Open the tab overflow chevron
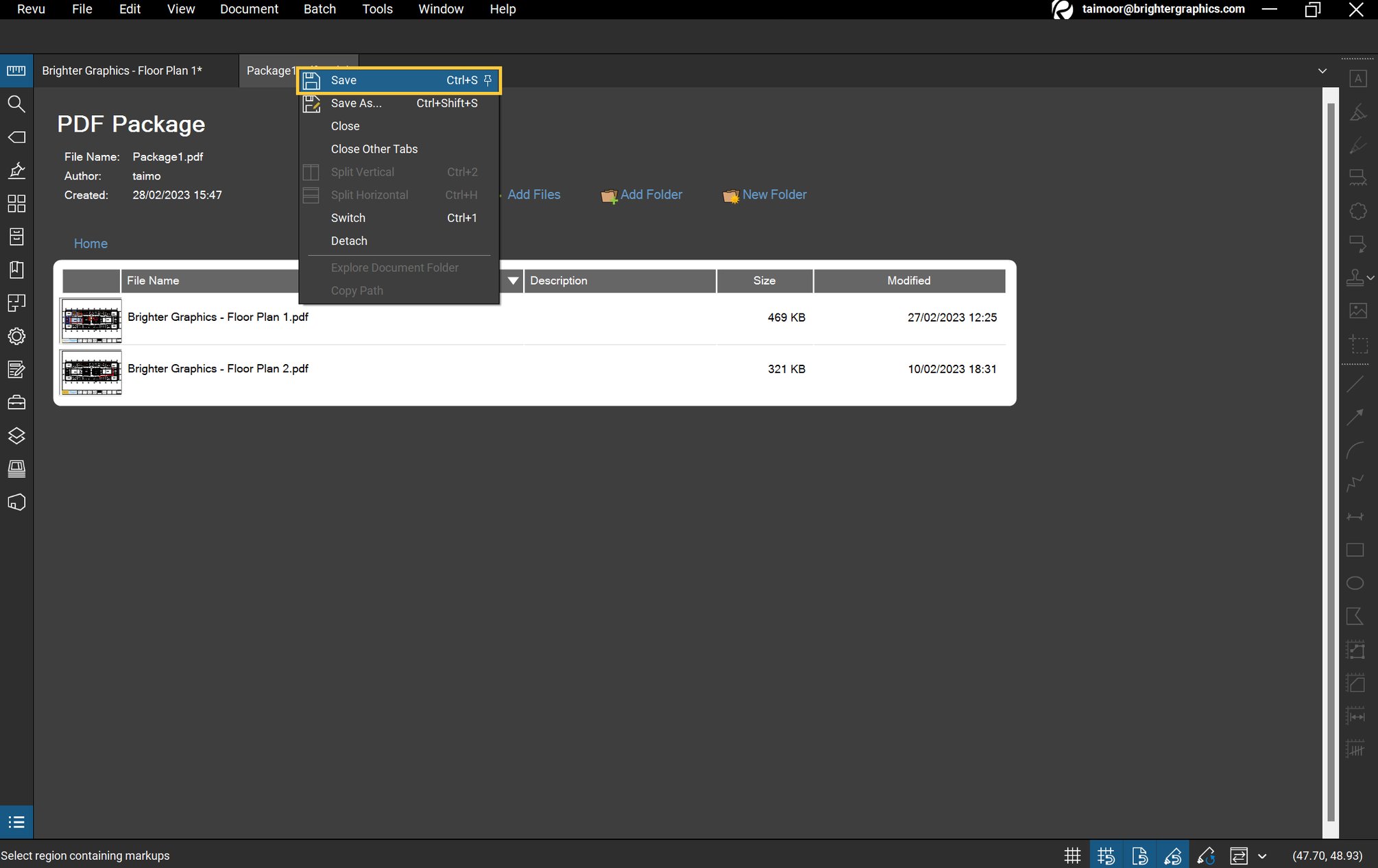 tap(1322, 71)
